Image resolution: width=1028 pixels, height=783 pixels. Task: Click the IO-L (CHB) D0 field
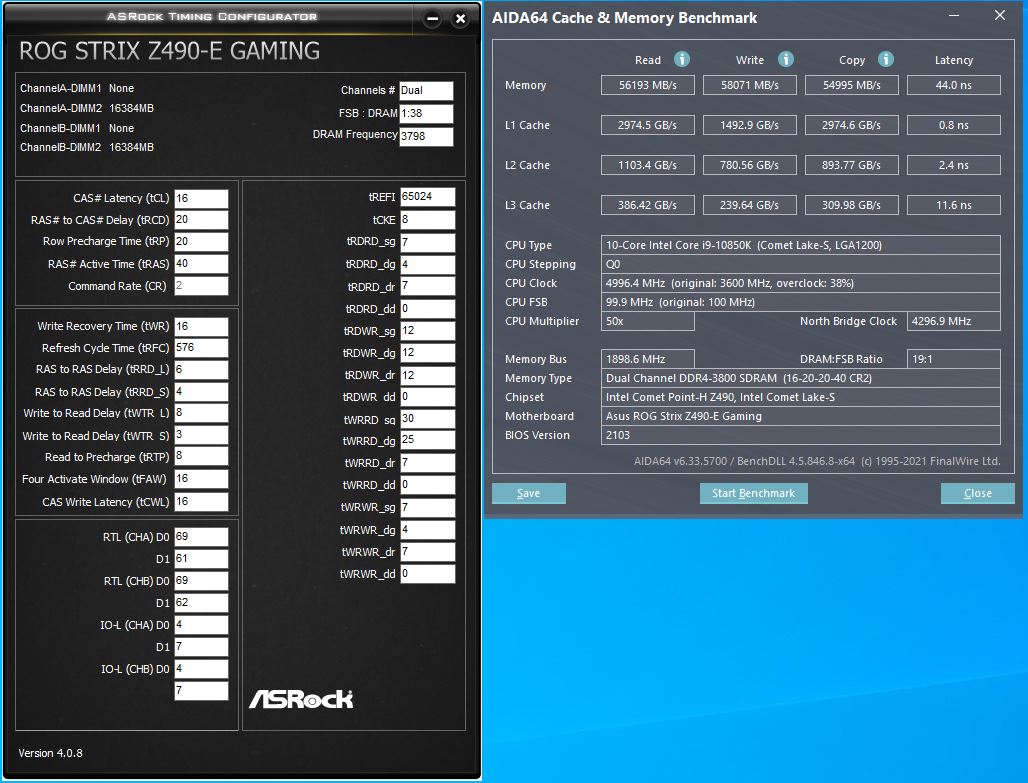(201, 669)
